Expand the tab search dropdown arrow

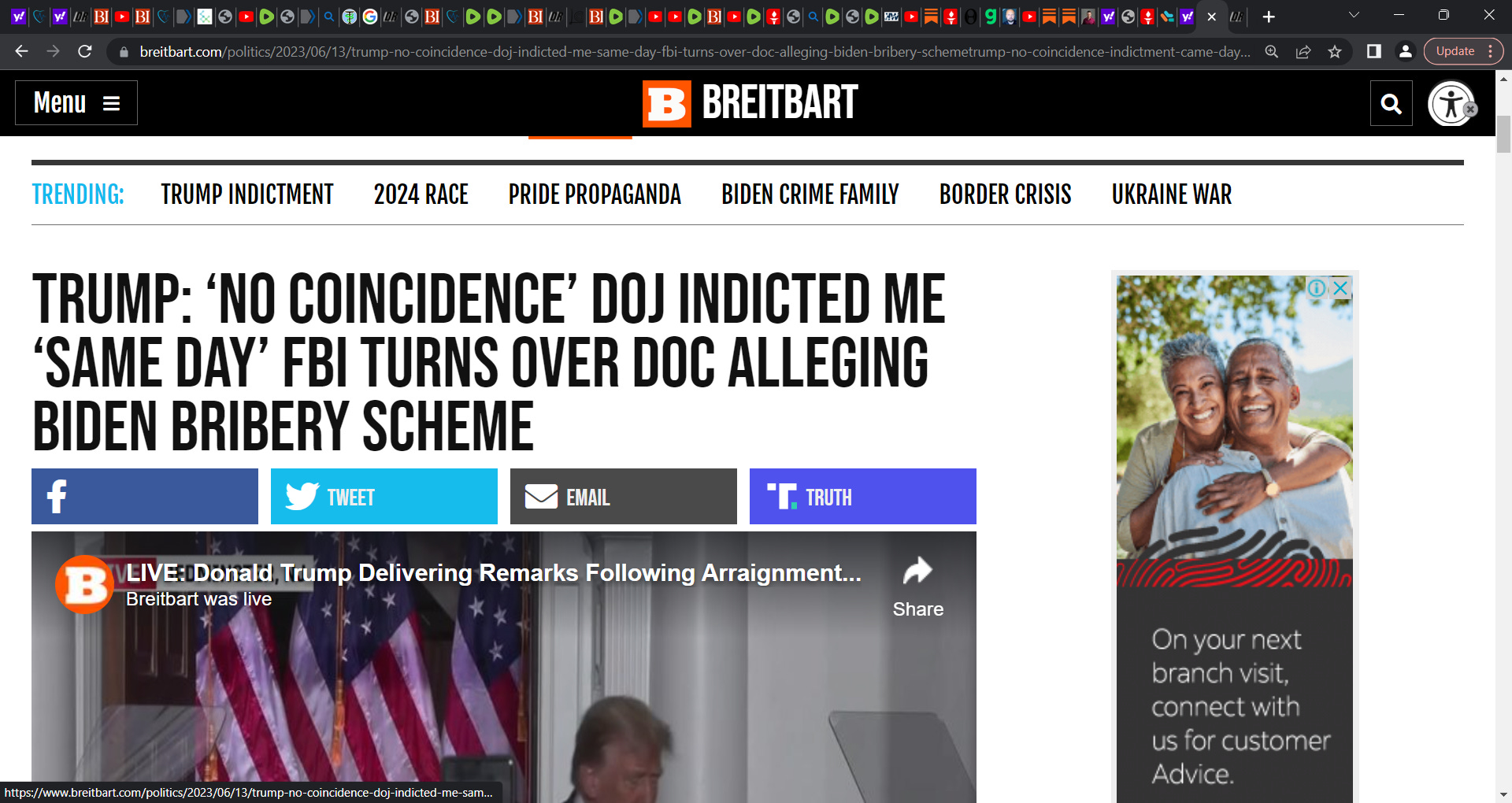(x=1354, y=15)
